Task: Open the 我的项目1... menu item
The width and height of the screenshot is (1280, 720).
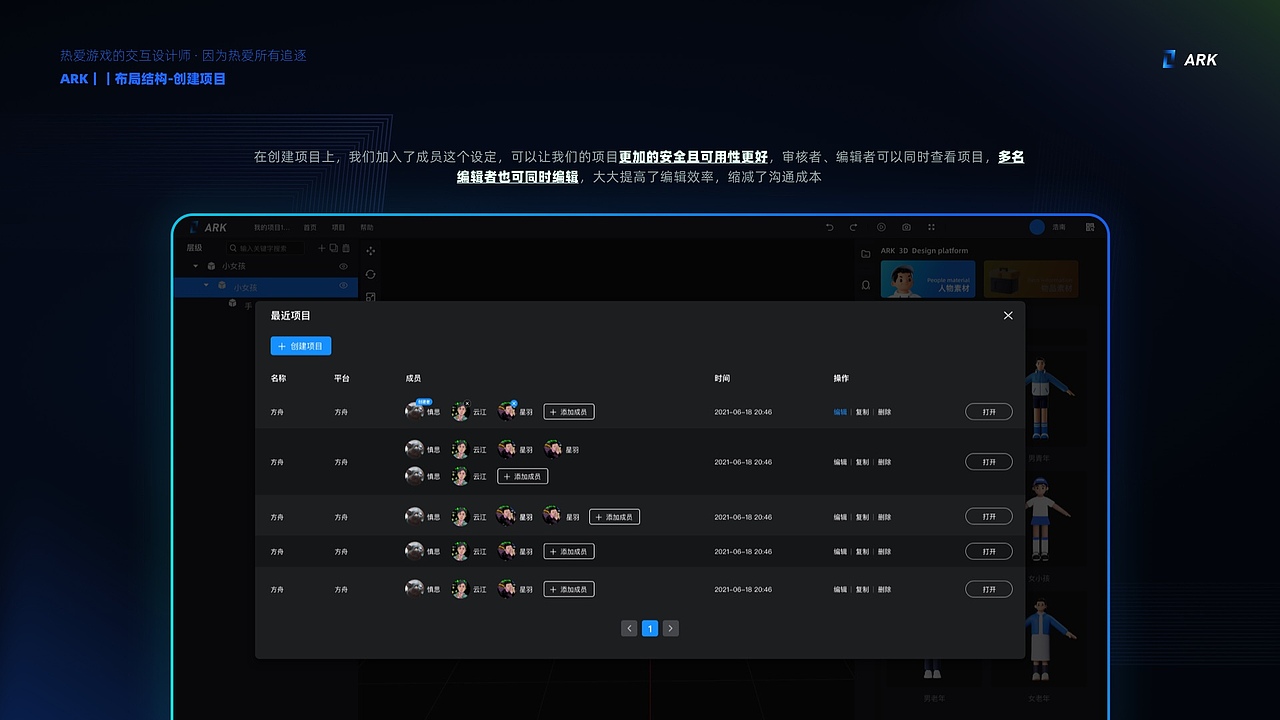Action: [271, 227]
